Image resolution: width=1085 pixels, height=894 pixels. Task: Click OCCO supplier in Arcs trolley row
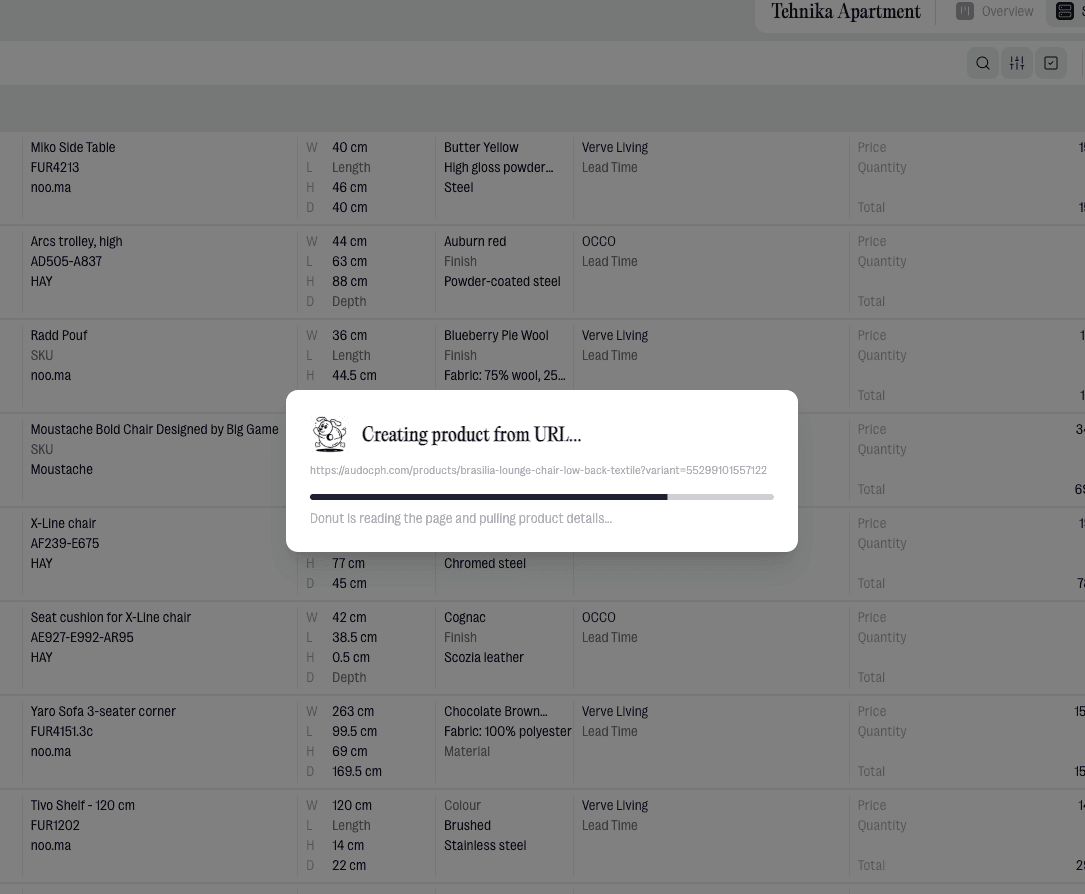599,241
